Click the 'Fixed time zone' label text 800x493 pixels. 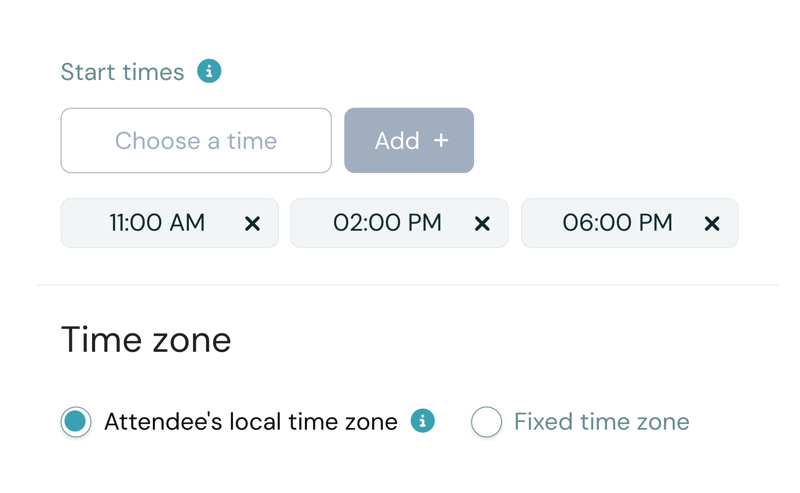[601, 422]
